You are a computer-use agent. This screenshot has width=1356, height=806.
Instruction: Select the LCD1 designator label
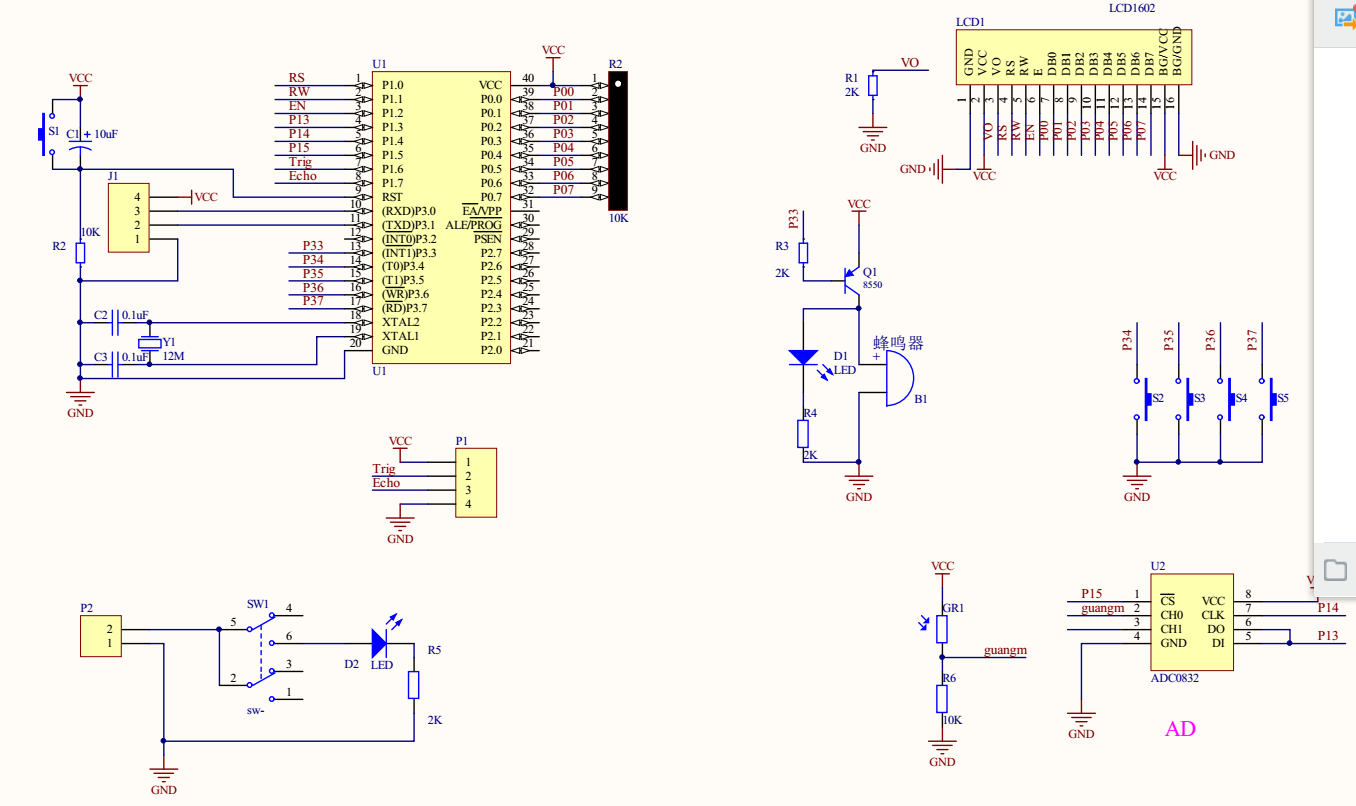970,21
